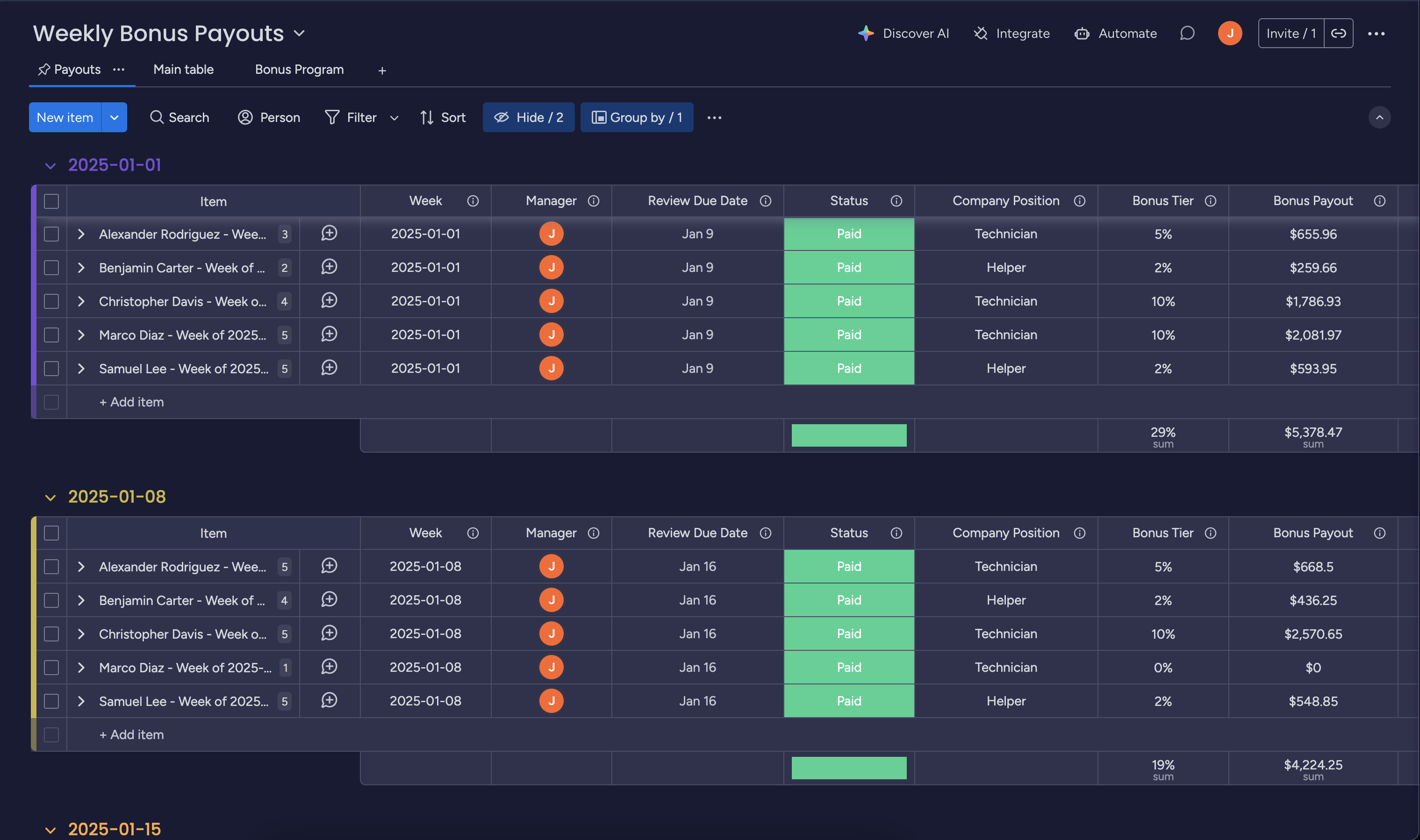Viewport: 1420px width, 840px height.
Task: Show info for Bonus Tier in first group
Action: [1211, 201]
